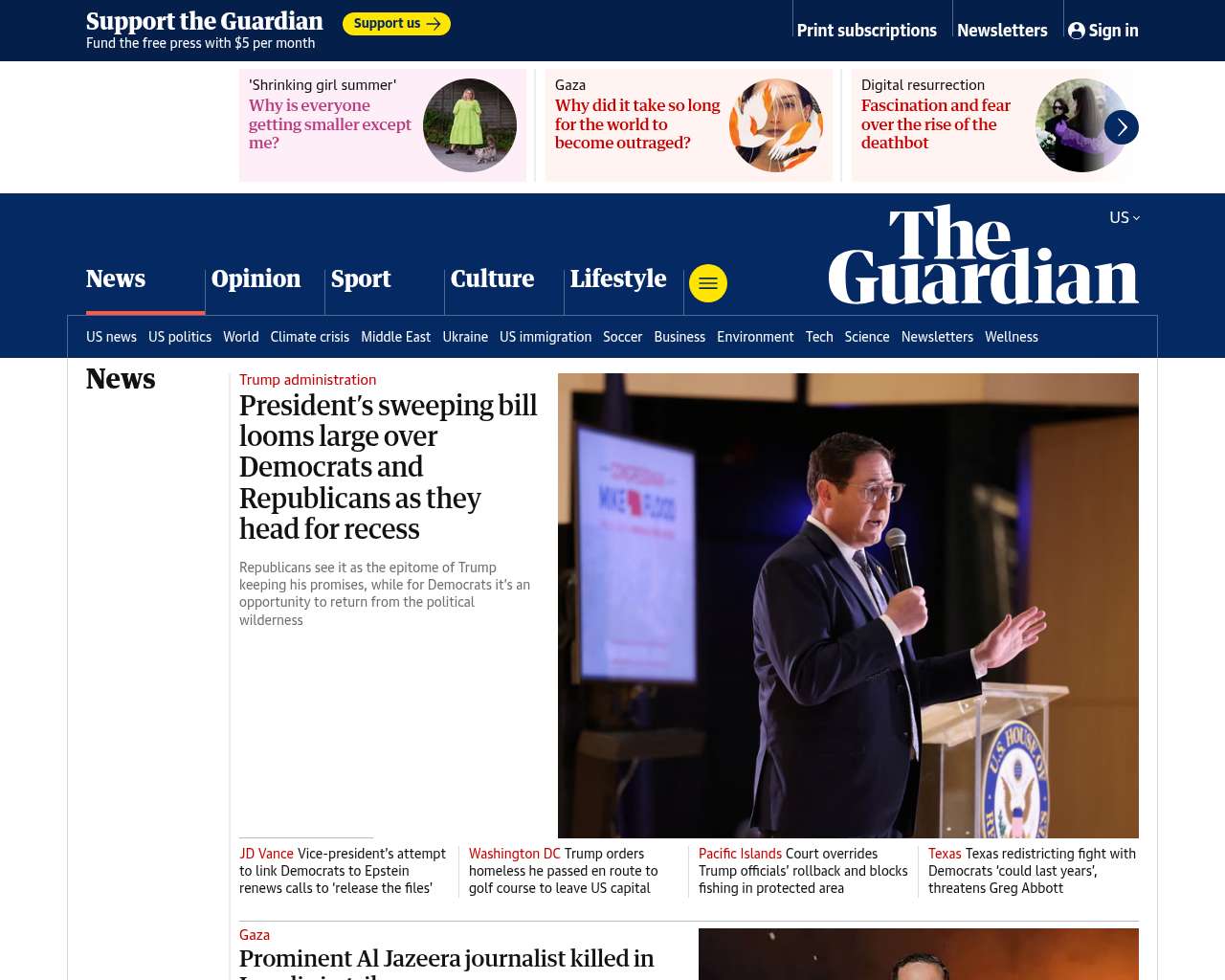Viewport: 1225px width, 980px height.
Task: Click the Guardian logo
Action: tap(983, 255)
